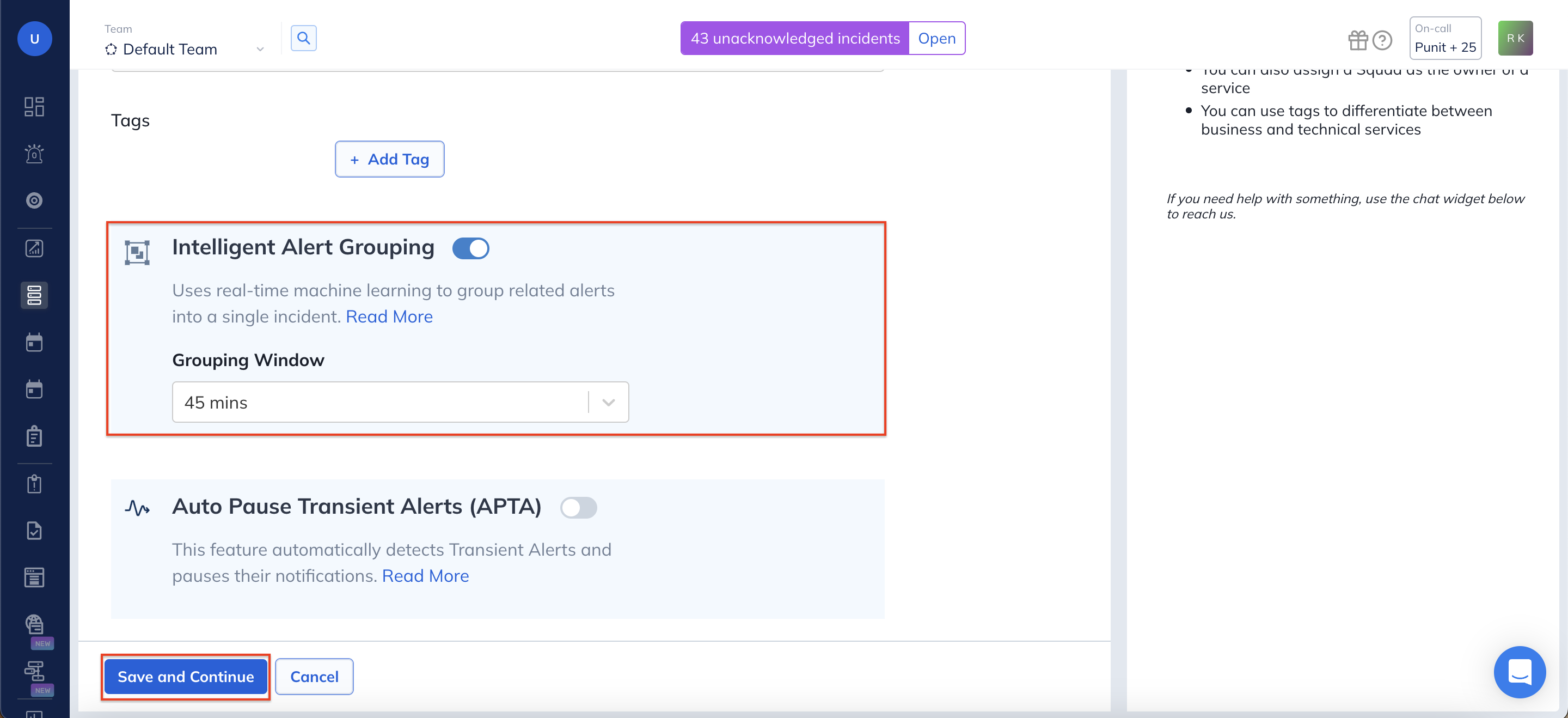The width and height of the screenshot is (1568, 718).
Task: Click the help question mark icon
Action: tap(1382, 40)
